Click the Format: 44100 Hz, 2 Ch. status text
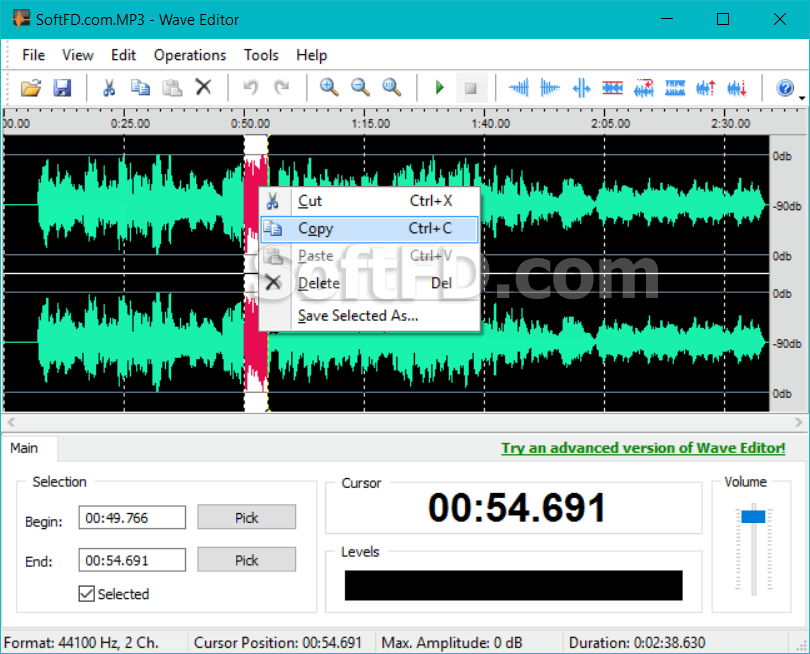The height and width of the screenshot is (654, 810). click(81, 643)
